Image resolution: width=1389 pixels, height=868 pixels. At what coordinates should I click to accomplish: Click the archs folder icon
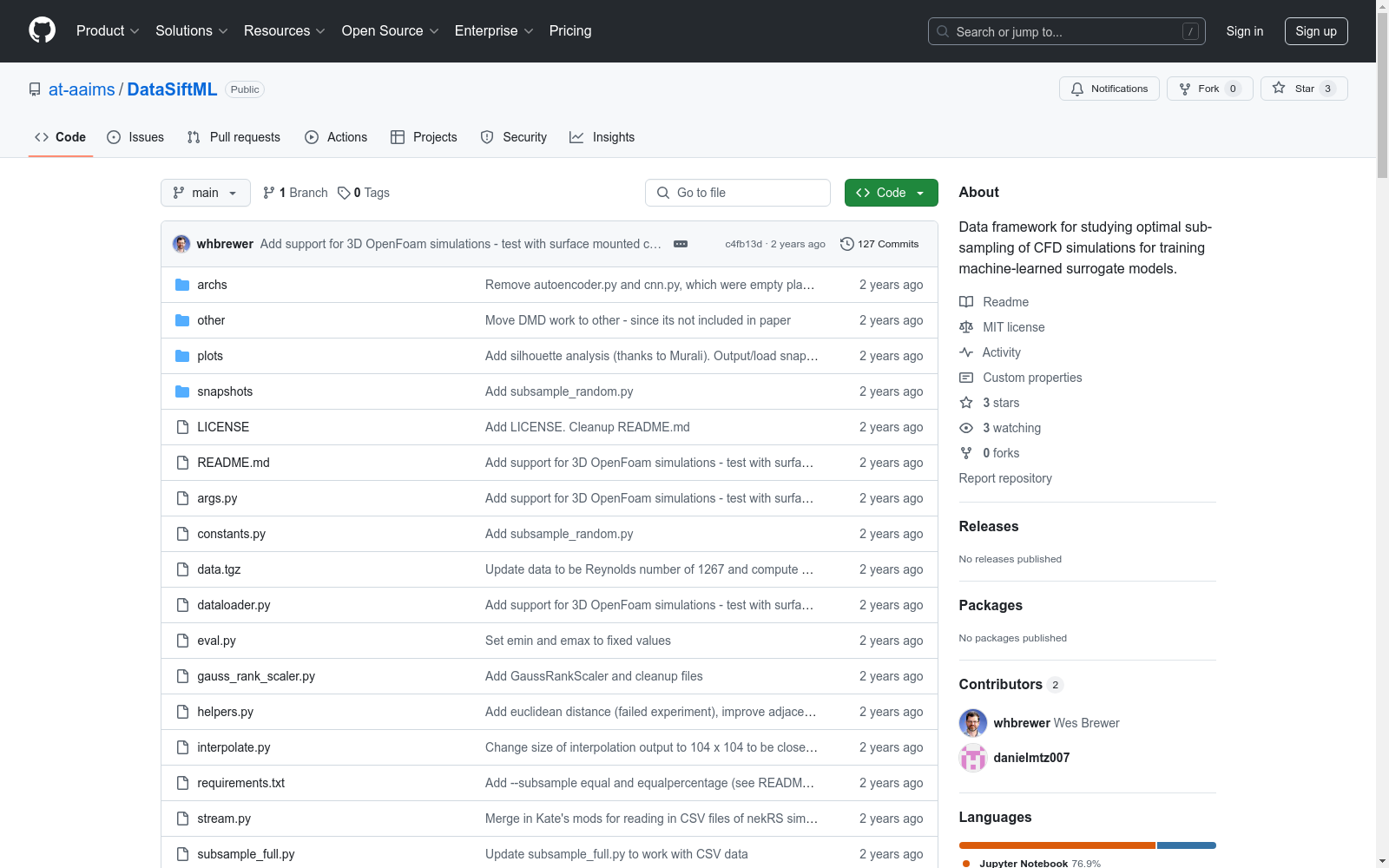click(x=182, y=285)
